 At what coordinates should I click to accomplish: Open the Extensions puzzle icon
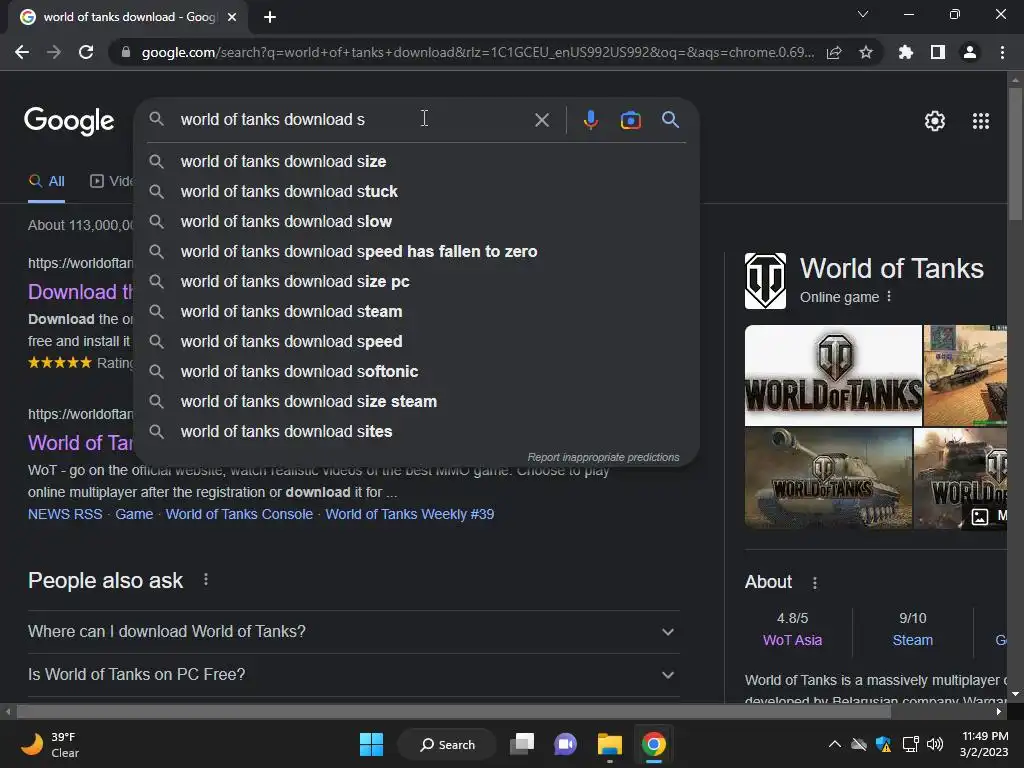(906, 52)
